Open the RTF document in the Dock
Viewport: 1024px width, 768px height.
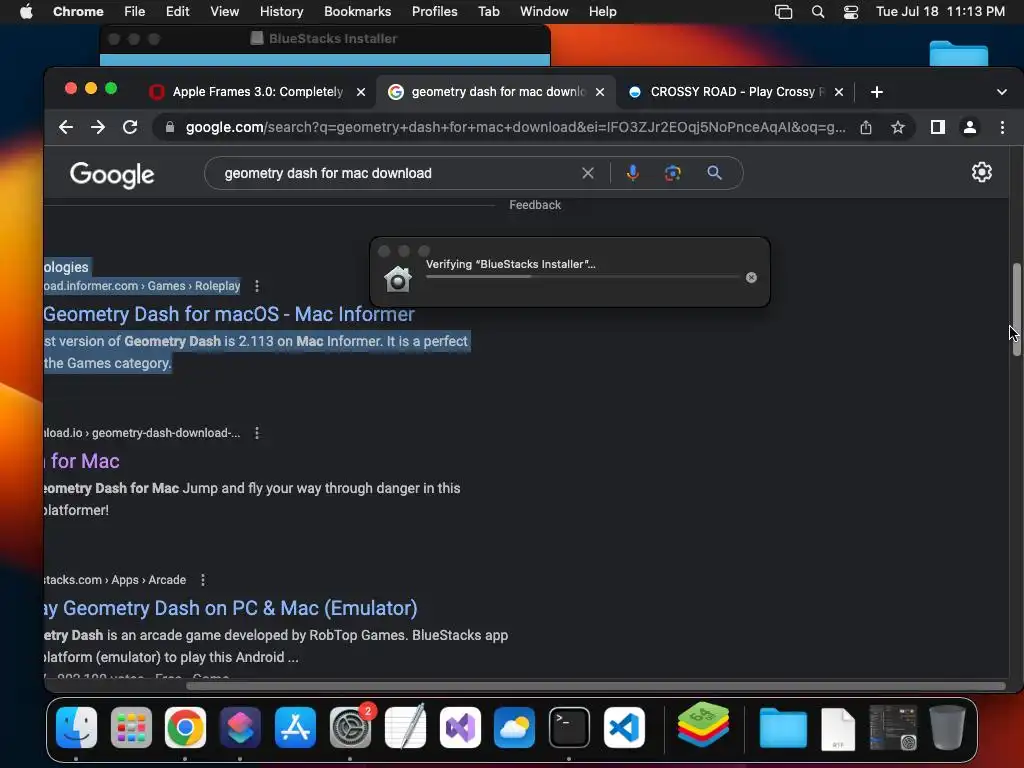[x=839, y=729]
